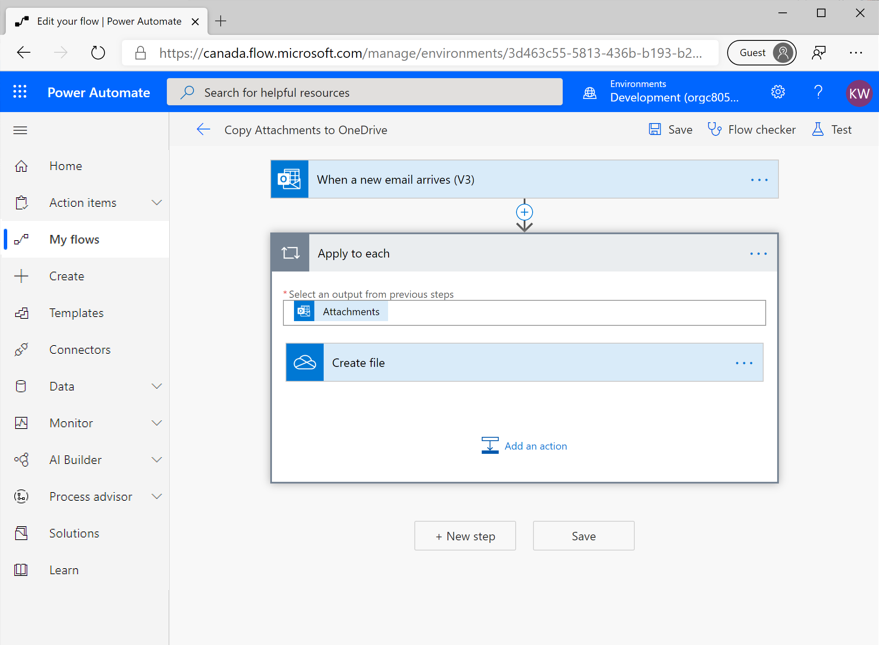
Task: Collapse the Apply to each header
Action: pos(524,253)
